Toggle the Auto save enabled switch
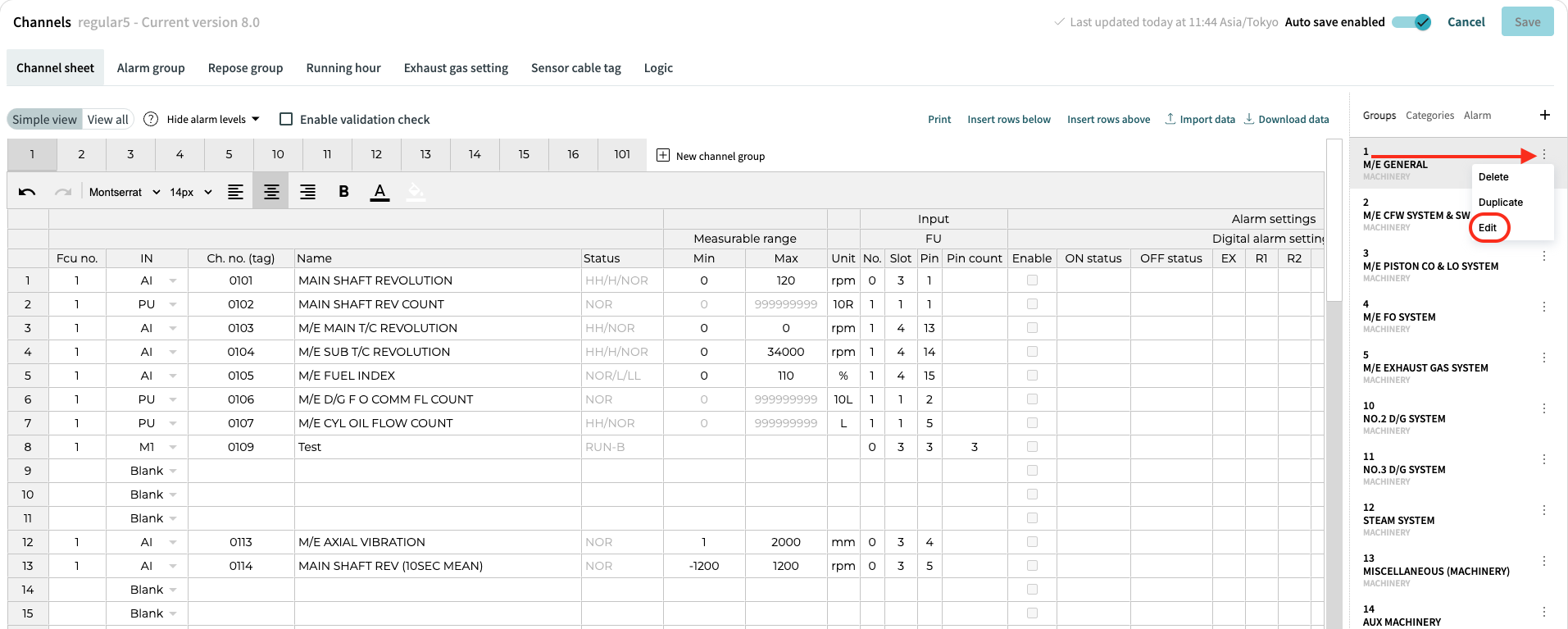Screen dimensions: 1568x629 [x=1411, y=22]
